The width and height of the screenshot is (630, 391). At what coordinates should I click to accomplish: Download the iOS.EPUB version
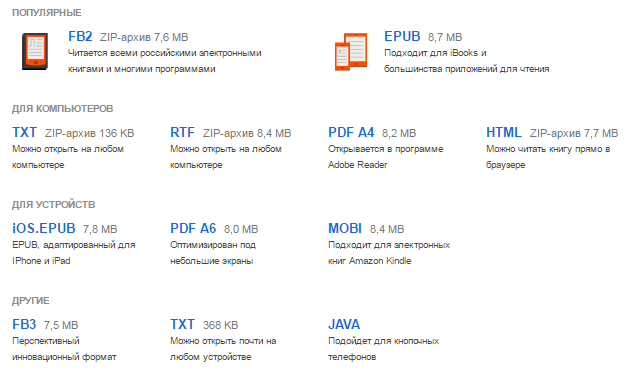(44, 229)
